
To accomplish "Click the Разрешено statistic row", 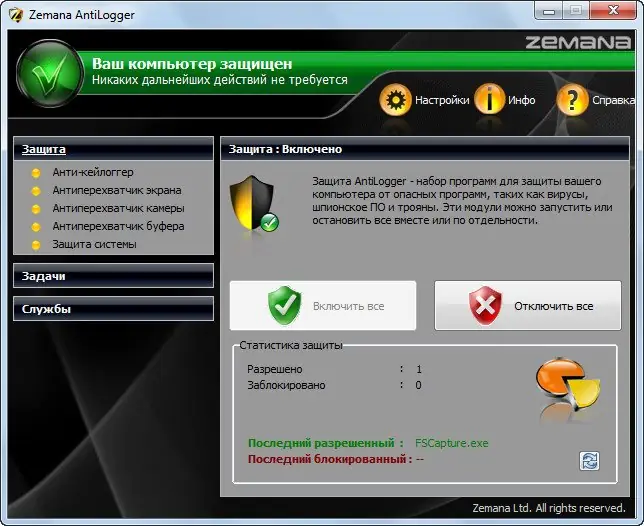I will coord(334,369).
